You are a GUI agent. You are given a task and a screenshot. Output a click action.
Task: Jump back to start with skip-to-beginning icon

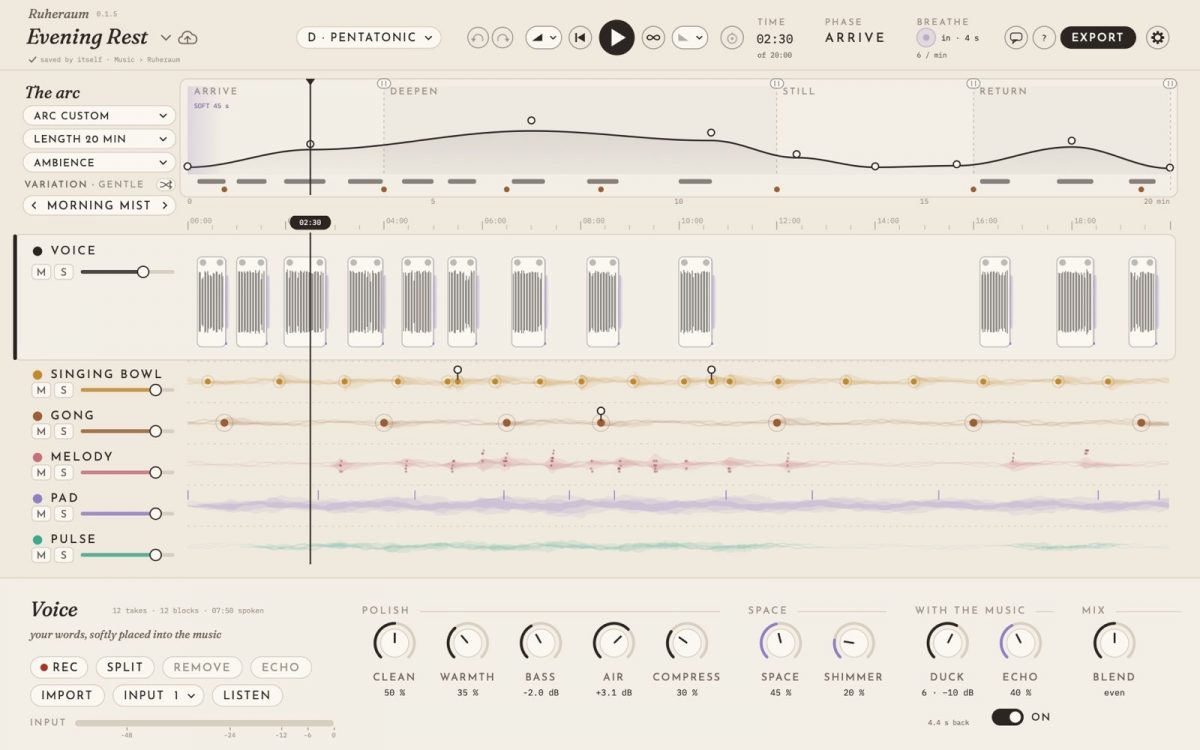580,38
